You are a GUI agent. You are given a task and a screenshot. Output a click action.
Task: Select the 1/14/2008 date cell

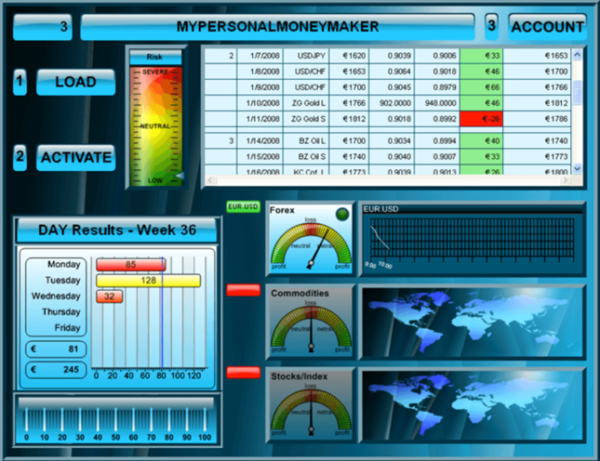click(260, 141)
